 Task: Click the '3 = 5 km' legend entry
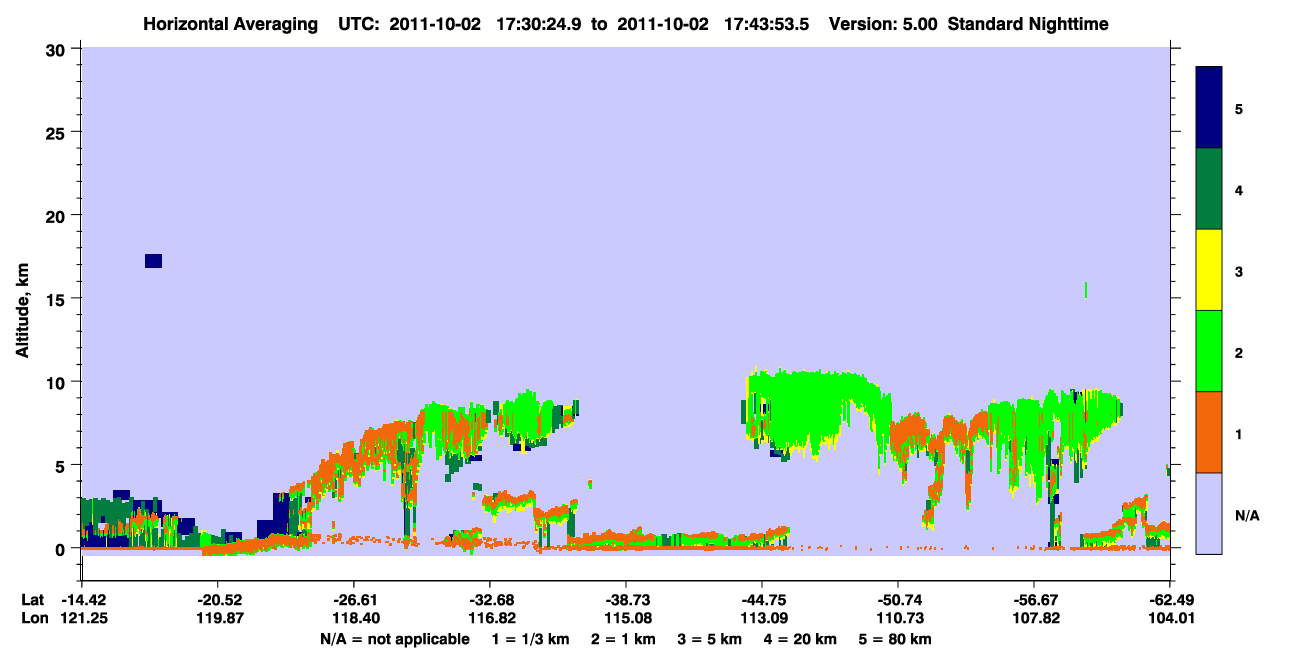[710, 639]
